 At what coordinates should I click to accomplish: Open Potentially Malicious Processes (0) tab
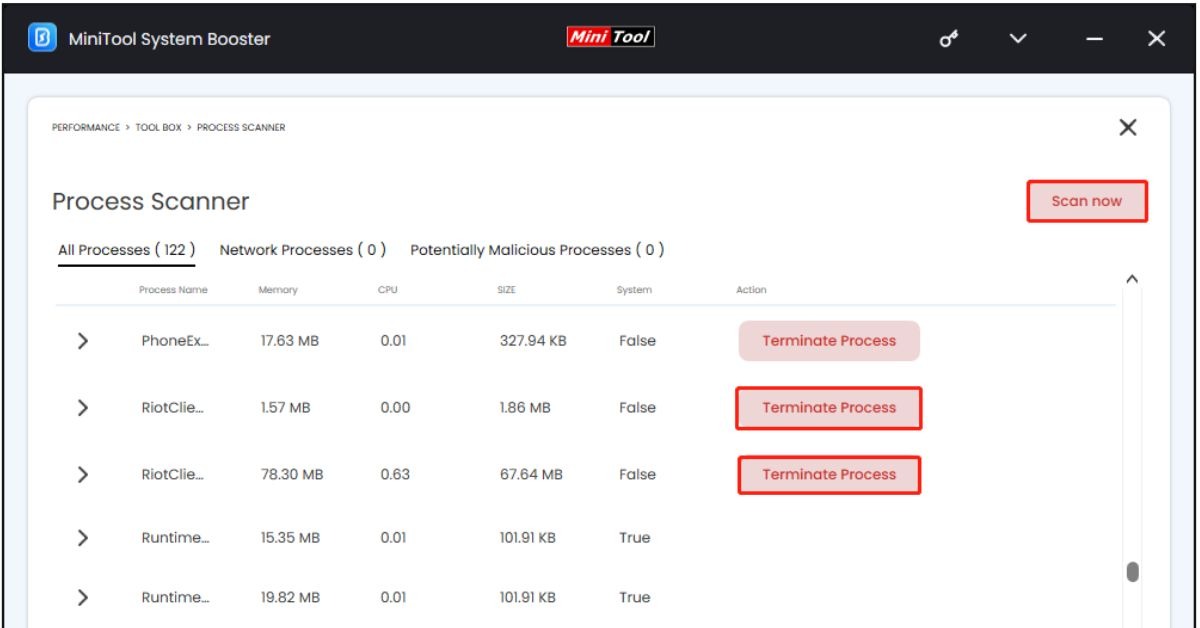tap(537, 250)
